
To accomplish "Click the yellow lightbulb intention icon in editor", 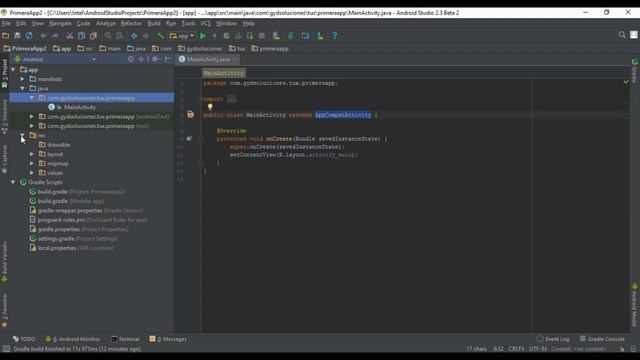I will pos(210,107).
